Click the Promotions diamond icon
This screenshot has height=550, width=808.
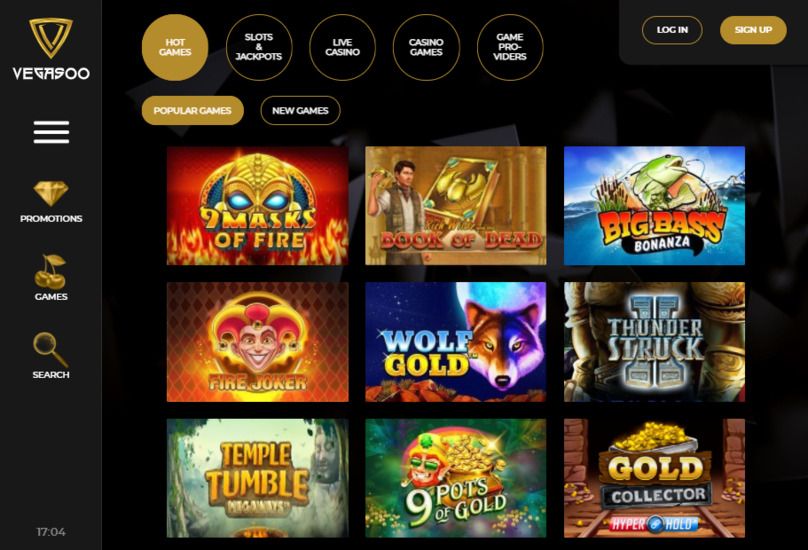[x=50, y=193]
